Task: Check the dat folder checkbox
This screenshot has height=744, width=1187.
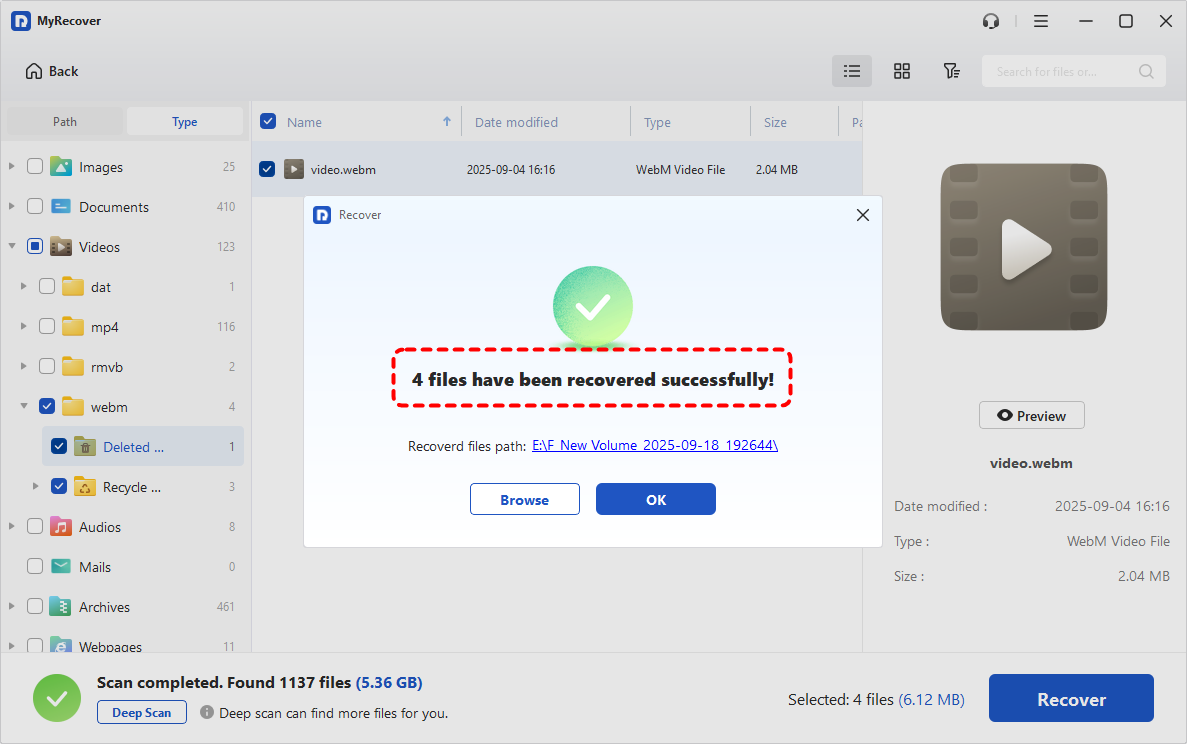Action: [47, 286]
